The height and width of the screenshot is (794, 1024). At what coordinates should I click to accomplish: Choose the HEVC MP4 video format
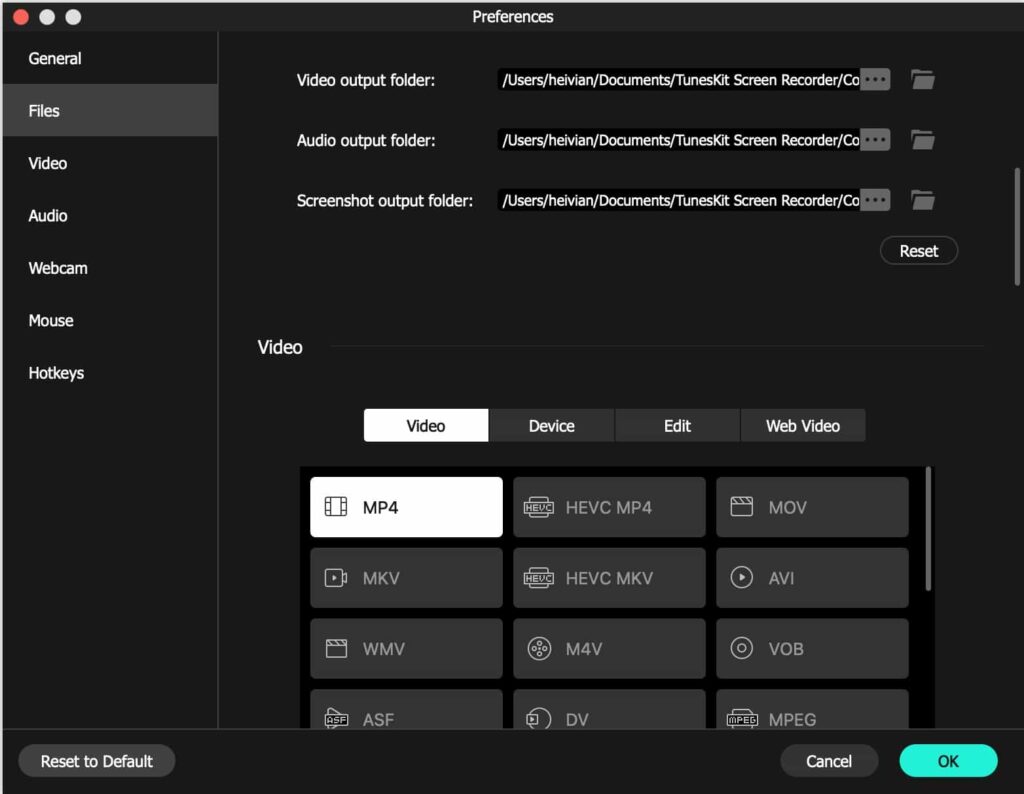[x=608, y=507]
